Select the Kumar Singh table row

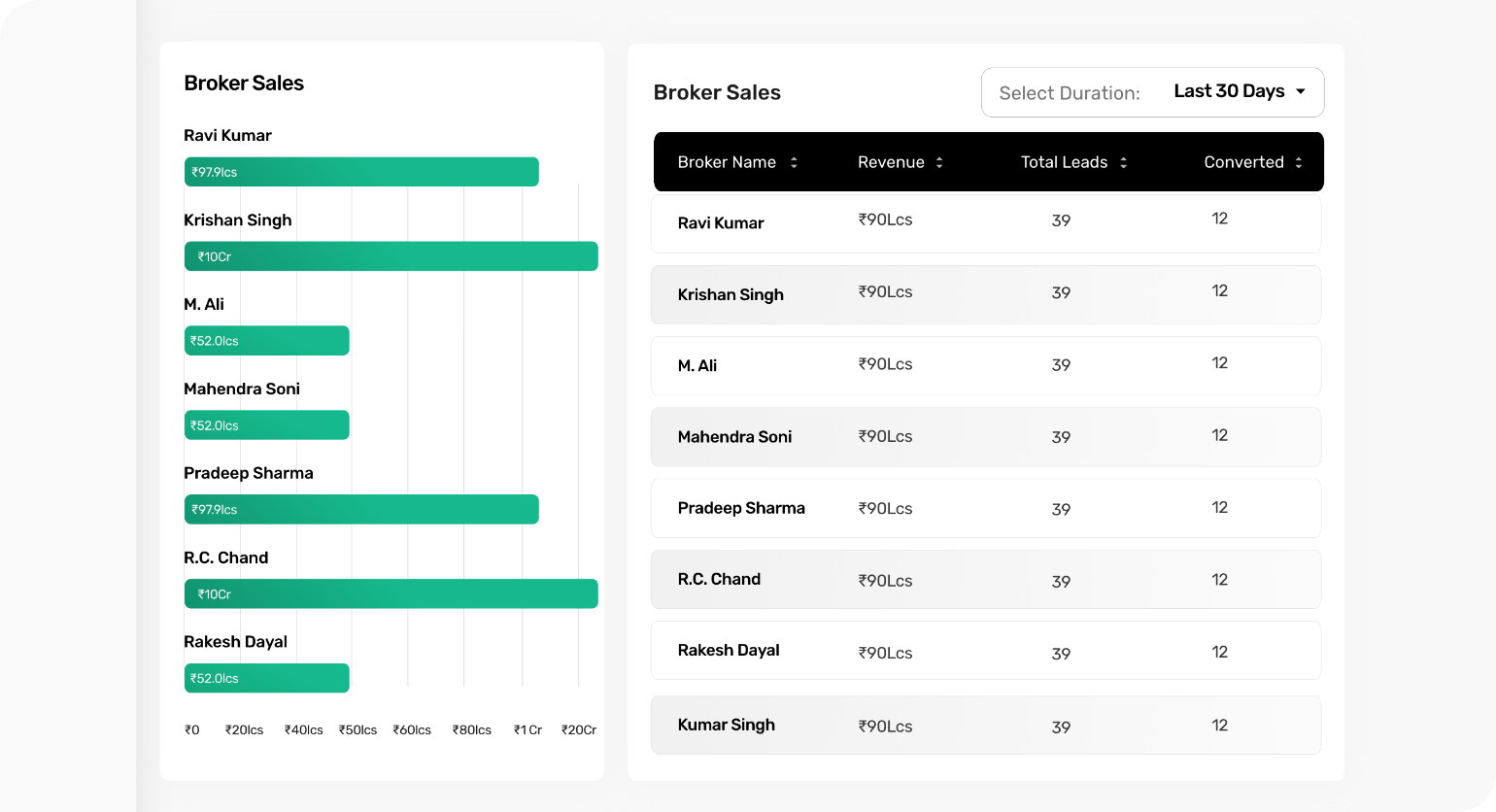click(986, 725)
